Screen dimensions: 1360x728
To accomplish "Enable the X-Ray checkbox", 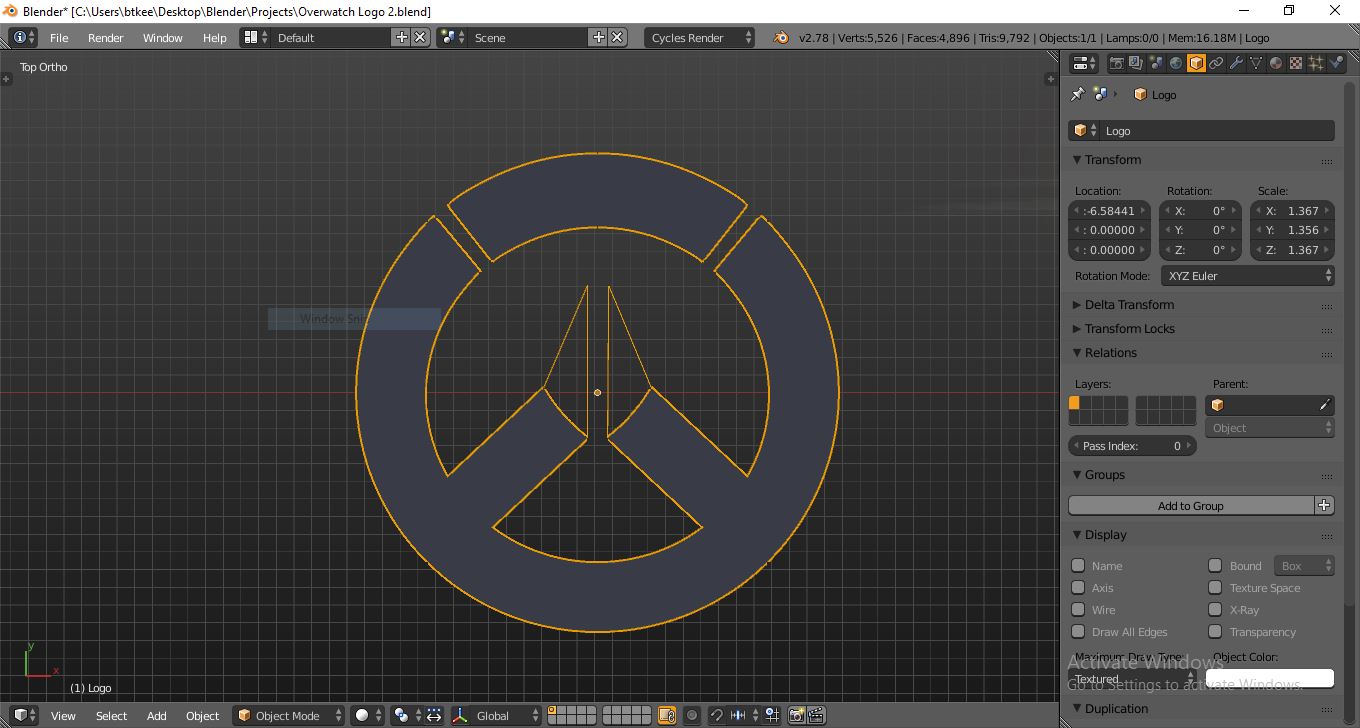I will 1215,609.
